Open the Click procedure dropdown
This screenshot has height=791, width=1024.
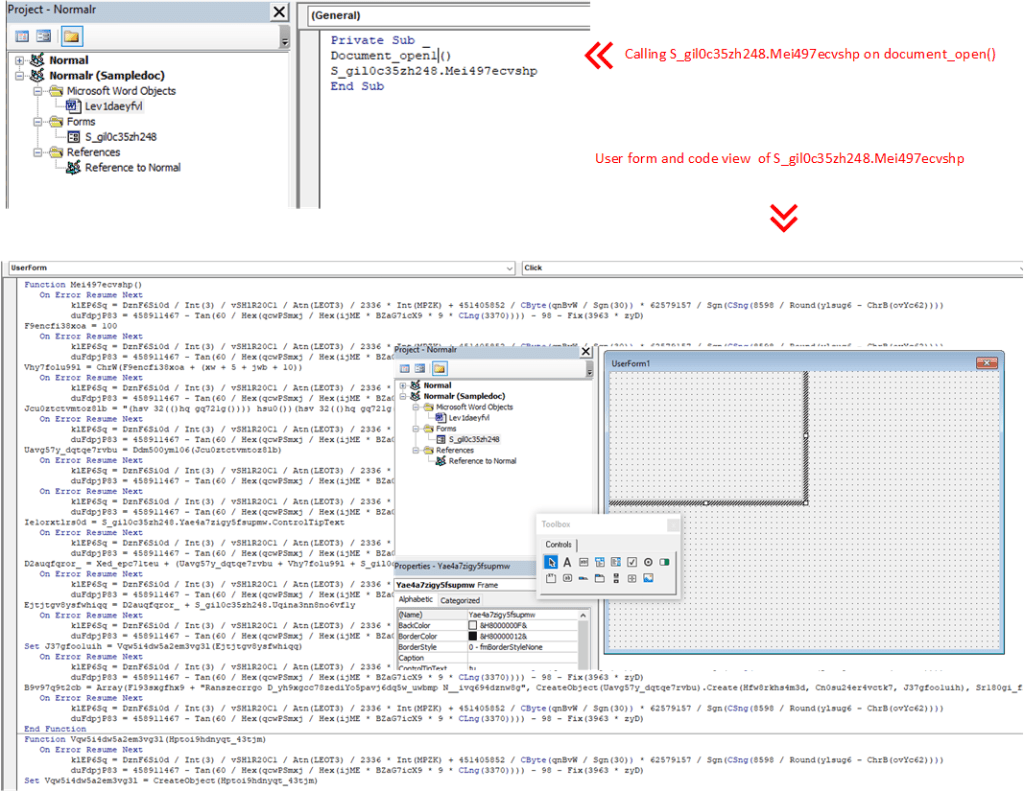[770, 268]
